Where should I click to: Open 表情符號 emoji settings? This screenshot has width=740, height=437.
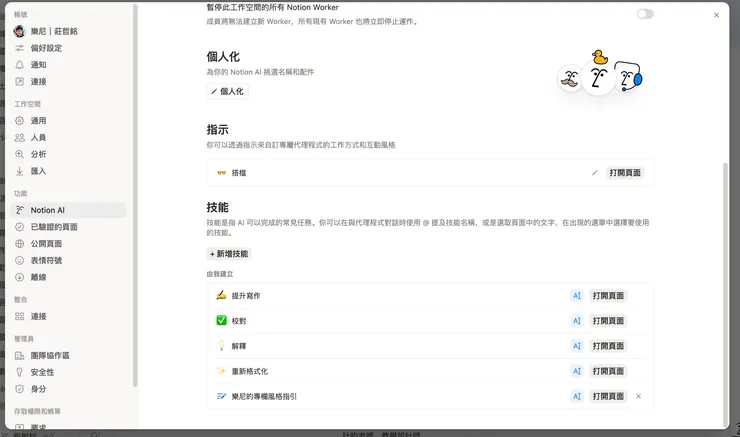tap(68, 261)
